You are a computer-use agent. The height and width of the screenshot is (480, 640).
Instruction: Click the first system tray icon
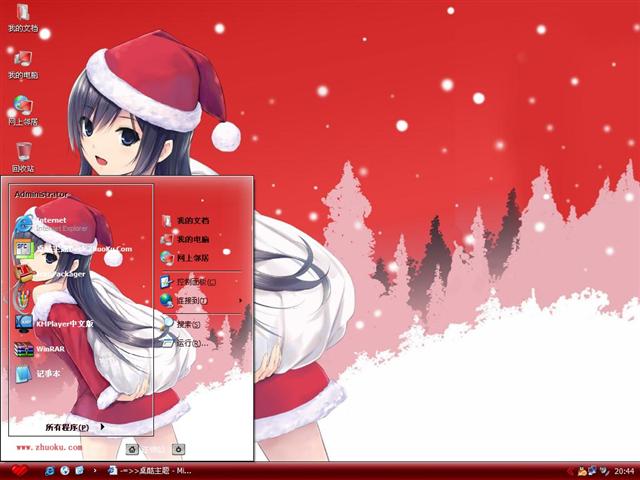coord(582,471)
